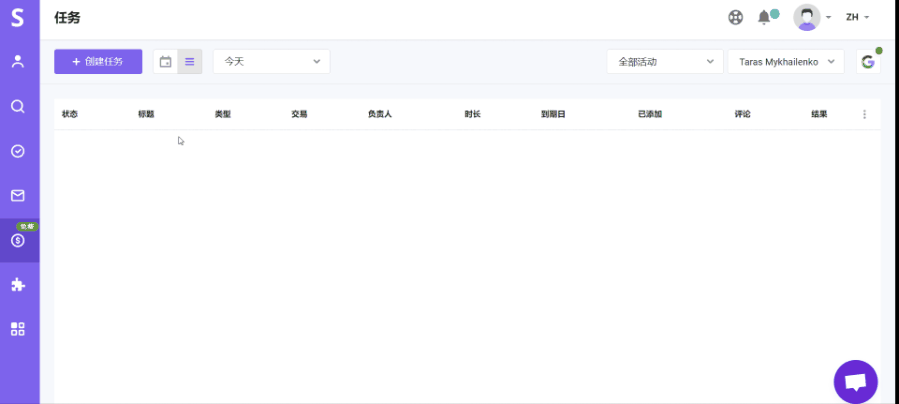Open the search magnifier in sidebar
This screenshot has height=404, width=899.
point(18,106)
